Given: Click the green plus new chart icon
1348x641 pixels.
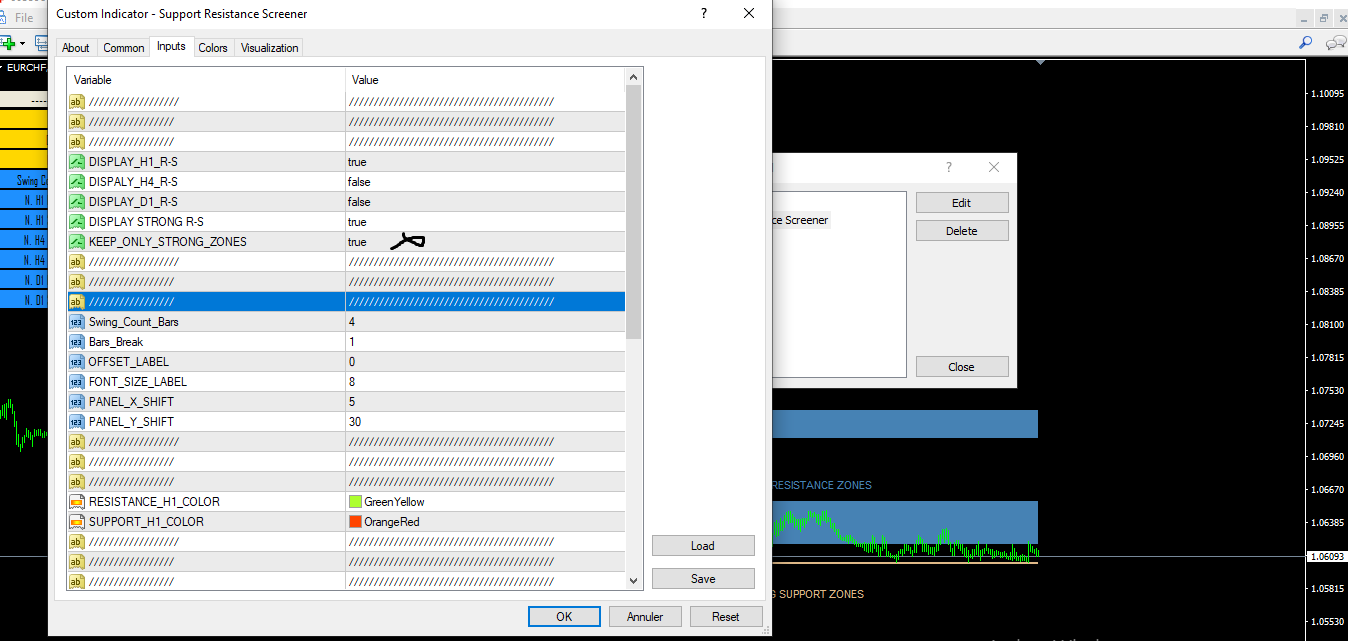Looking at the screenshot, I should point(10,43).
